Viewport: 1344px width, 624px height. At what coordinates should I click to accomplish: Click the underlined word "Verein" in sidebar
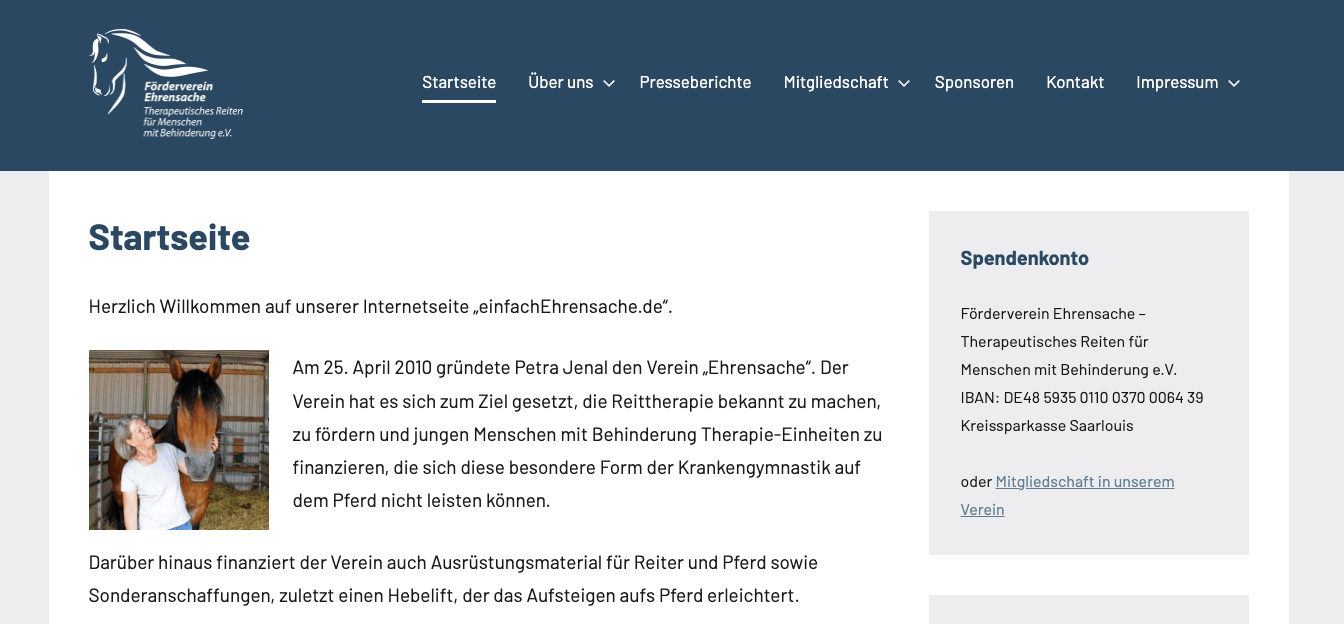981,509
